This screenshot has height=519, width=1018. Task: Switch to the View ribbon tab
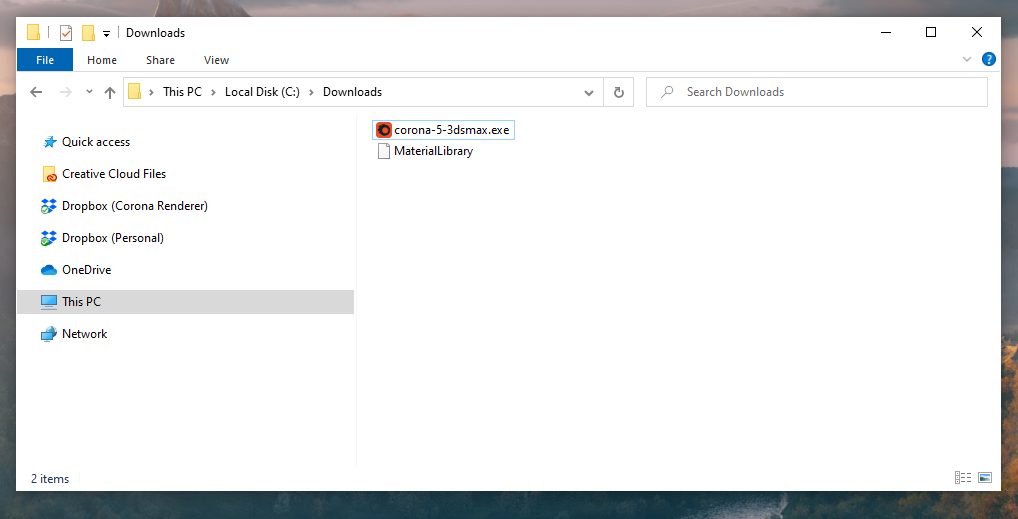click(x=216, y=60)
